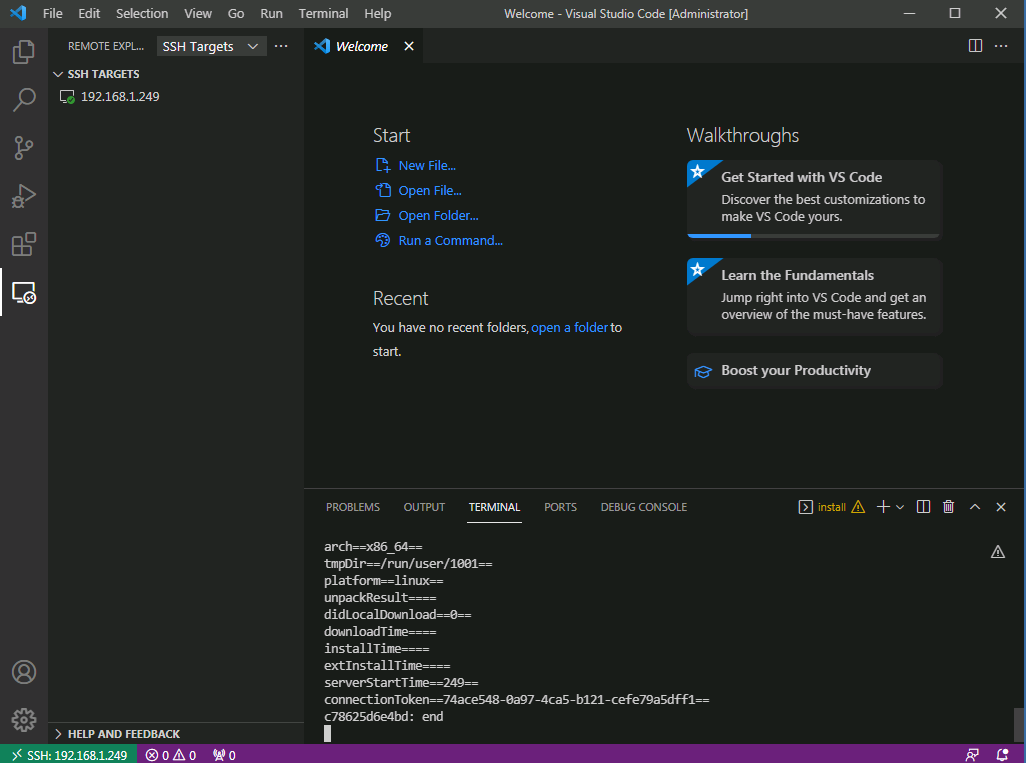Open the Extensions view icon
The image size is (1026, 763).
click(24, 244)
